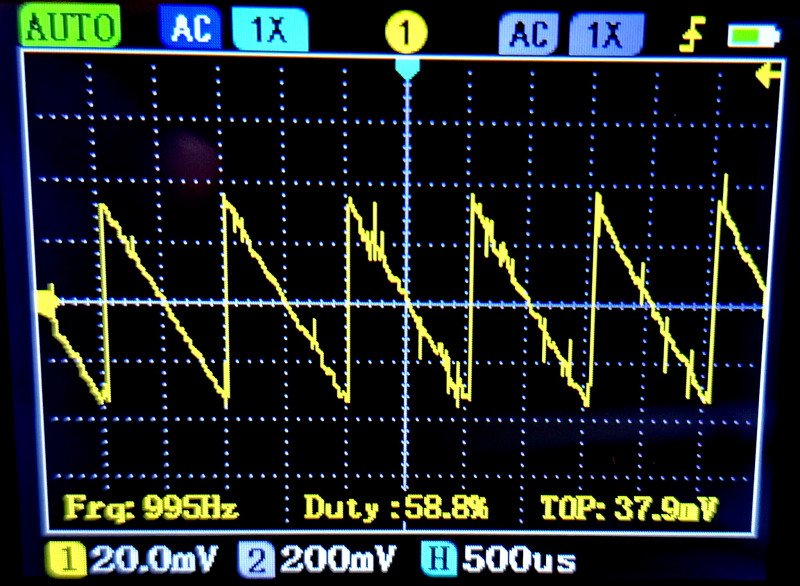The height and width of the screenshot is (586, 800).
Task: Click the cyan horizontal position marker at top
Action: pos(406,68)
